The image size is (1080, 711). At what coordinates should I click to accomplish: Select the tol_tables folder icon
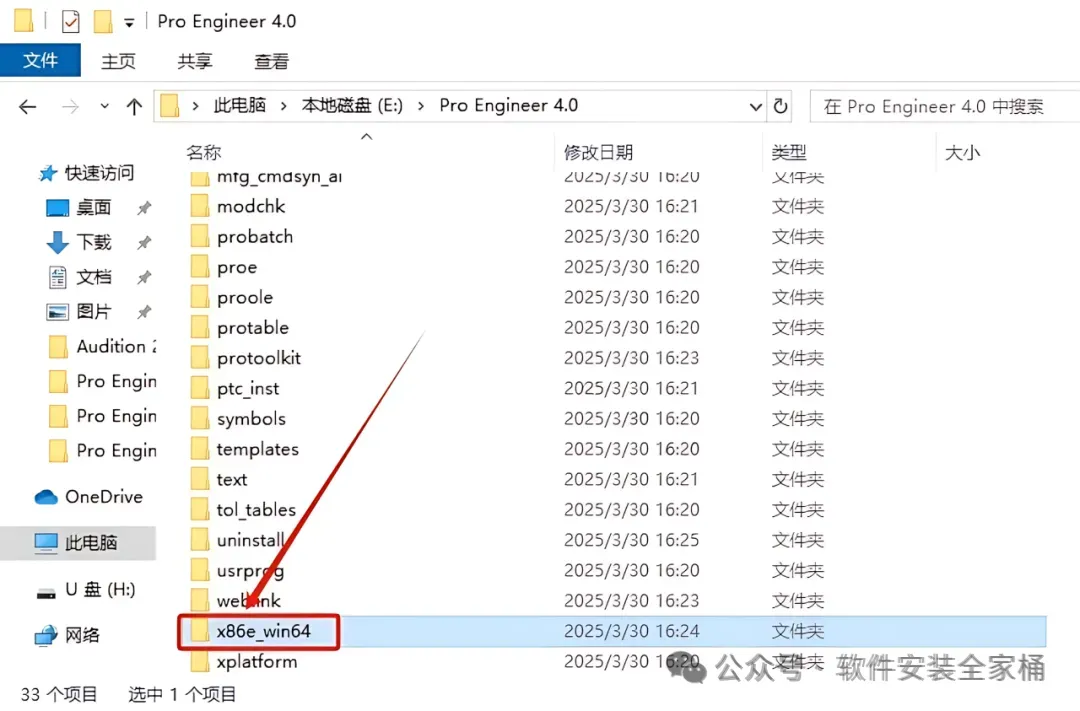pyautogui.click(x=200, y=509)
